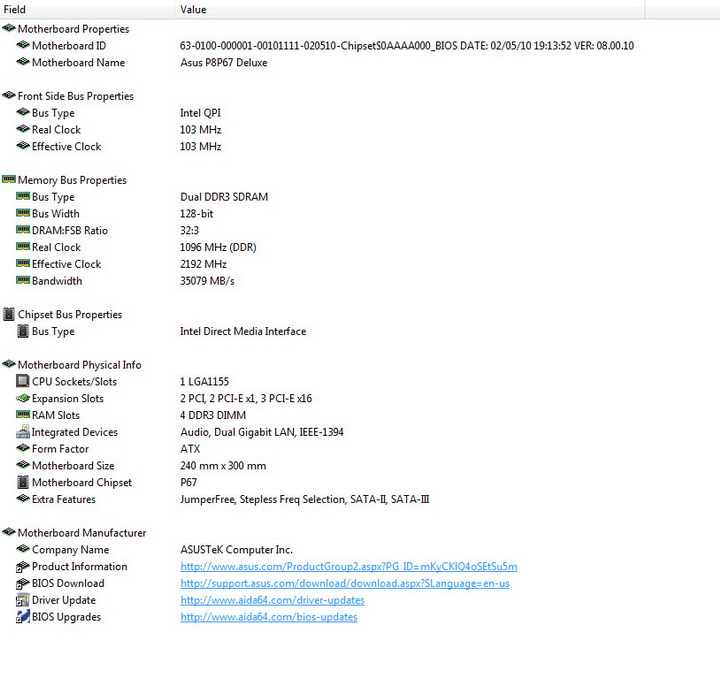Click the CPU Sockets/Slots processor icon
This screenshot has height=694, width=720.
click(x=22, y=381)
